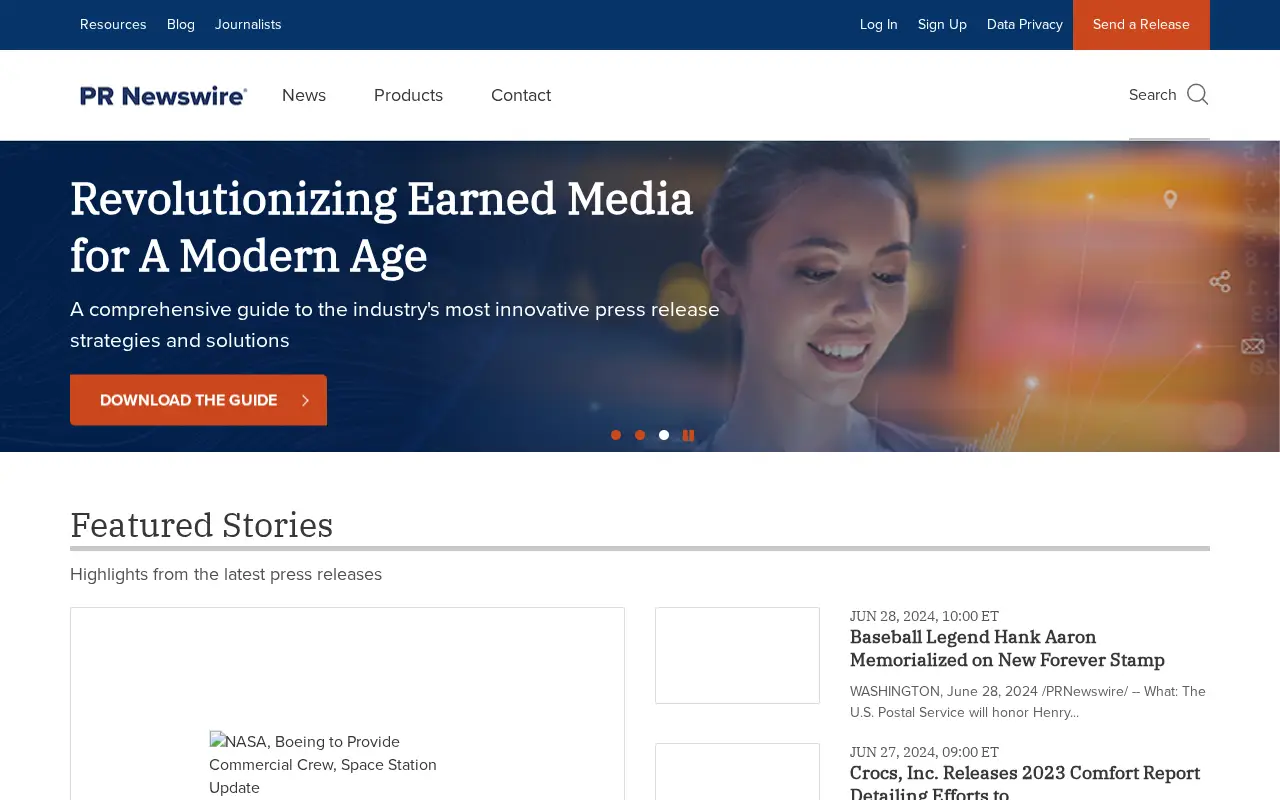Open the Crocs Comfort Report story

[1025, 783]
